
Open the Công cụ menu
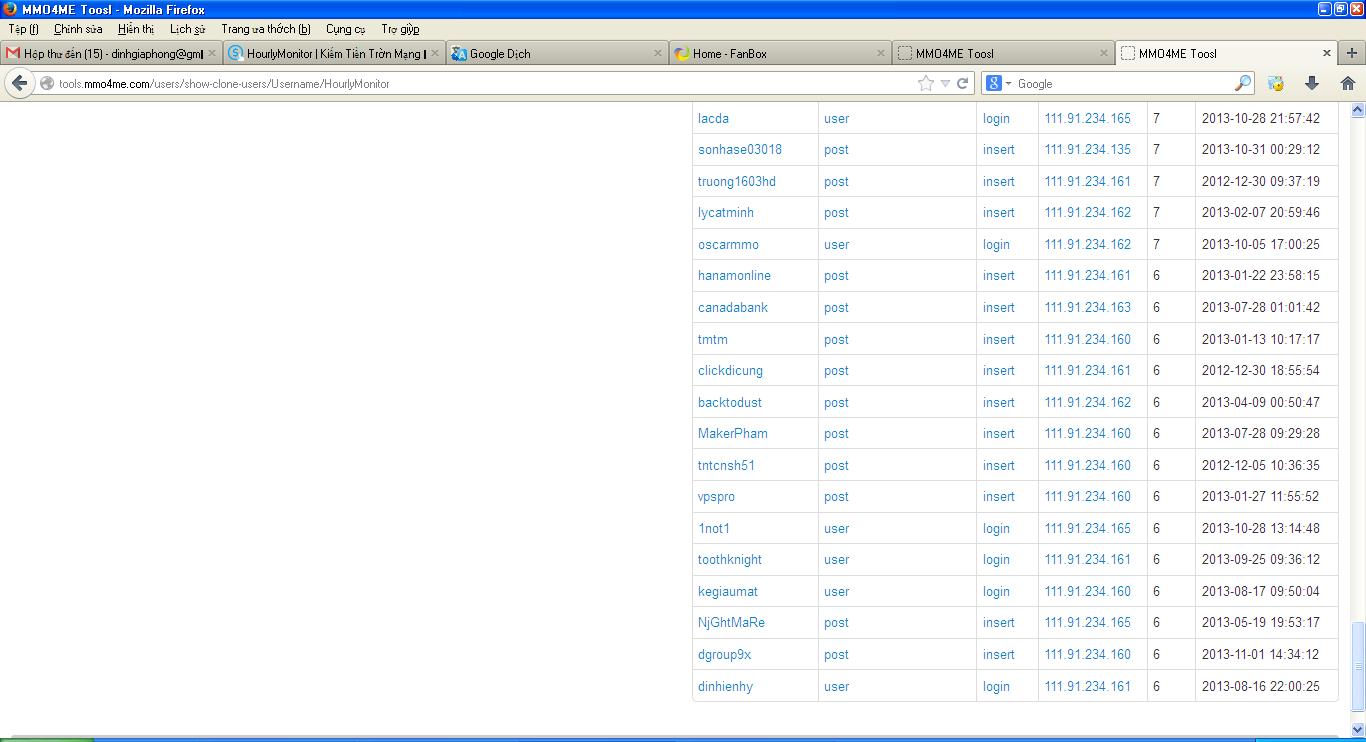[345, 29]
